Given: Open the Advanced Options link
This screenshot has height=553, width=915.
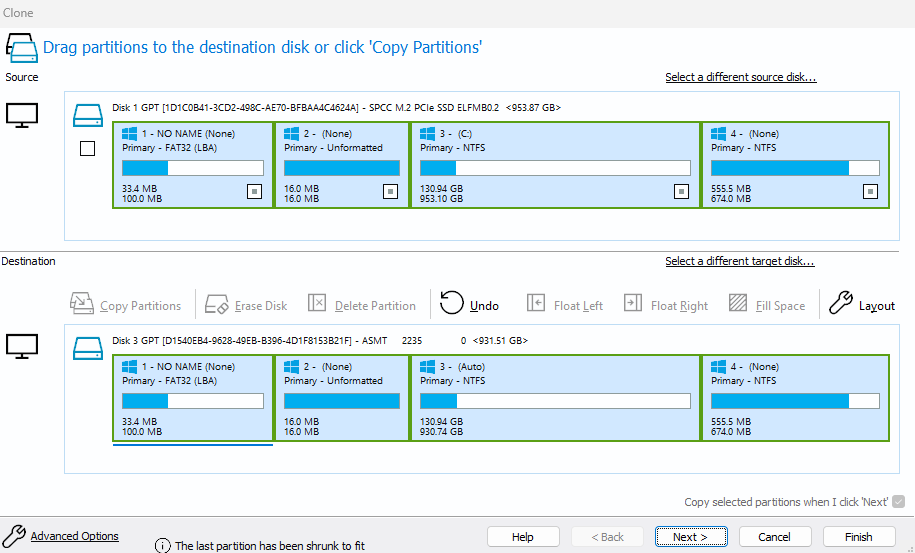Looking at the screenshot, I should point(74,537).
